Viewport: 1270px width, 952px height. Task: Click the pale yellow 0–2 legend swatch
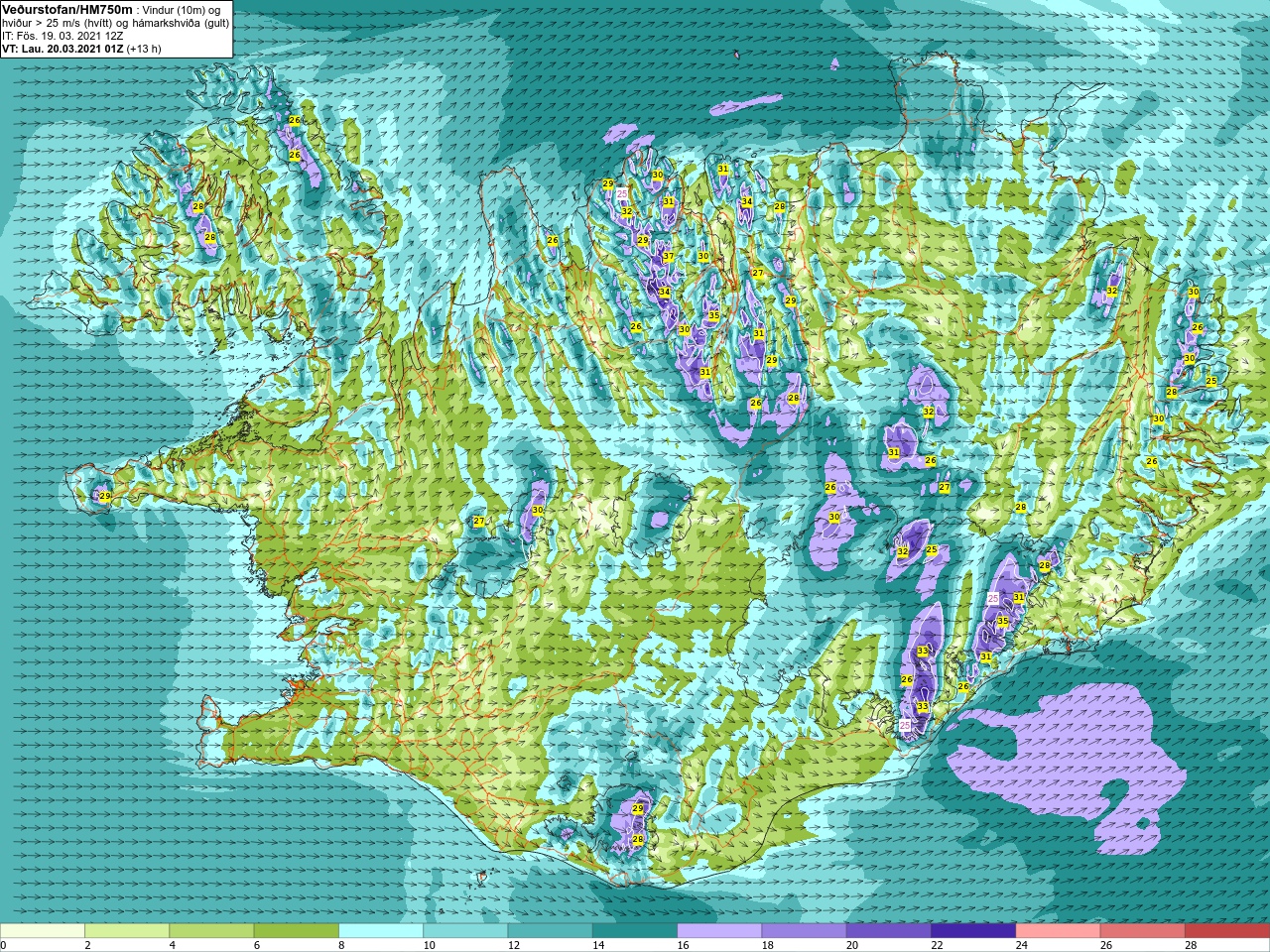[x=43, y=931]
